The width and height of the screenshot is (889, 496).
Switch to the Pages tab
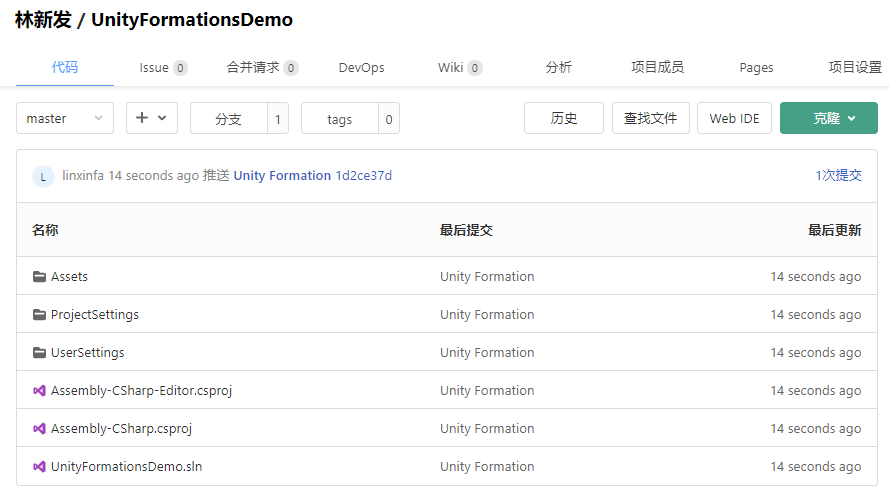(x=756, y=68)
